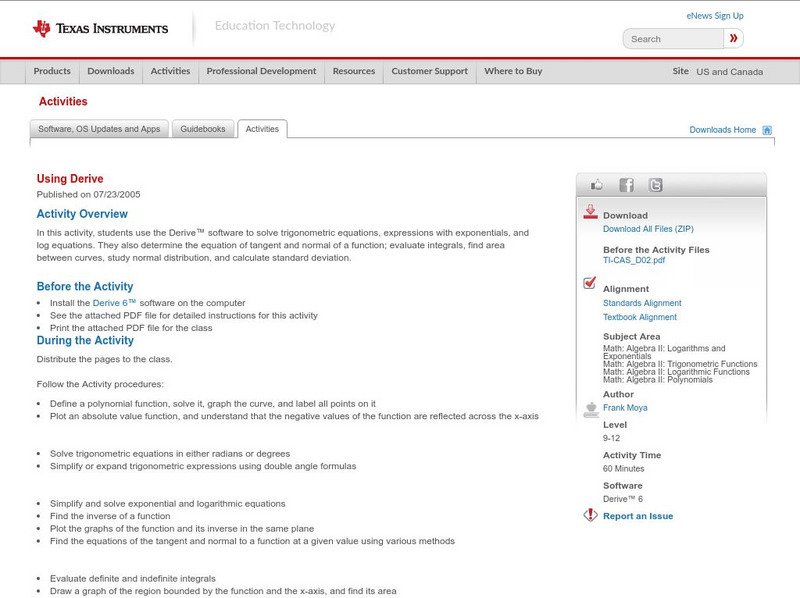800x598 pixels.
Task: Click Math: Algebra II: Polynomials text
Action: tap(658, 380)
